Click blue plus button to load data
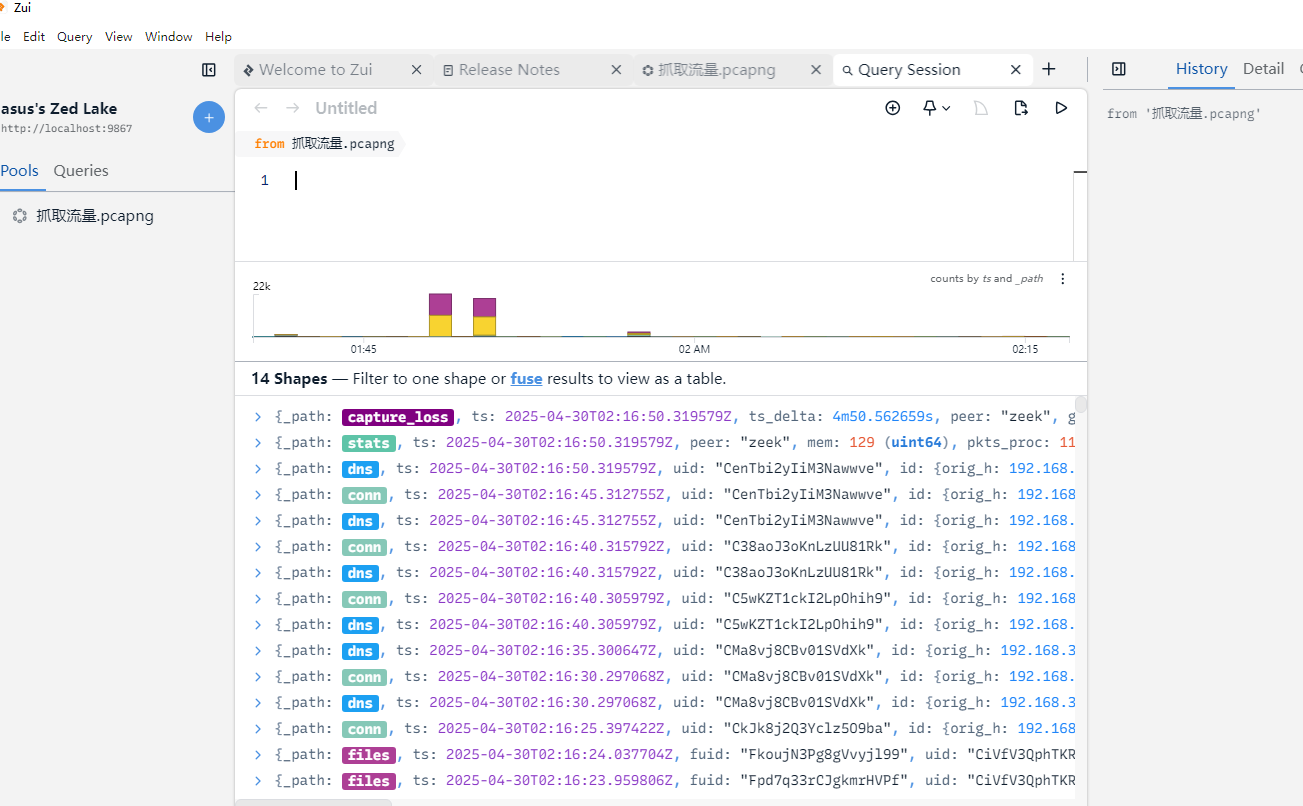The image size is (1303, 806). coord(208,118)
